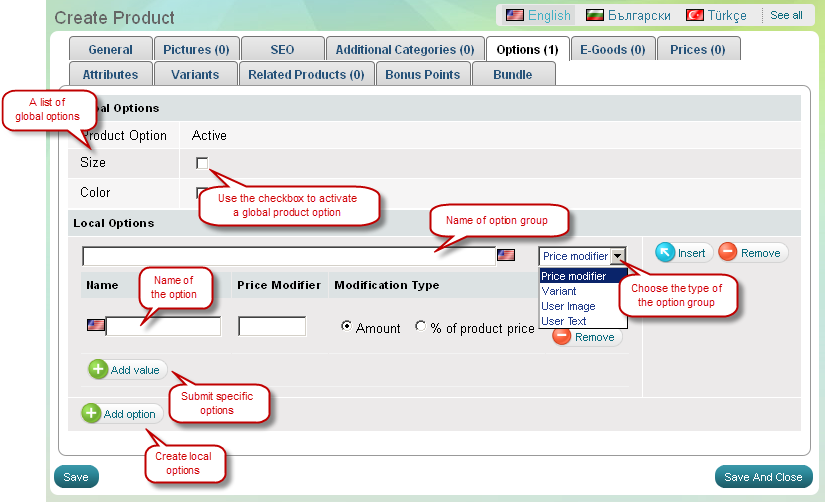This screenshot has height=502, width=825.
Task: Remove the option value row
Action: pos(586,337)
